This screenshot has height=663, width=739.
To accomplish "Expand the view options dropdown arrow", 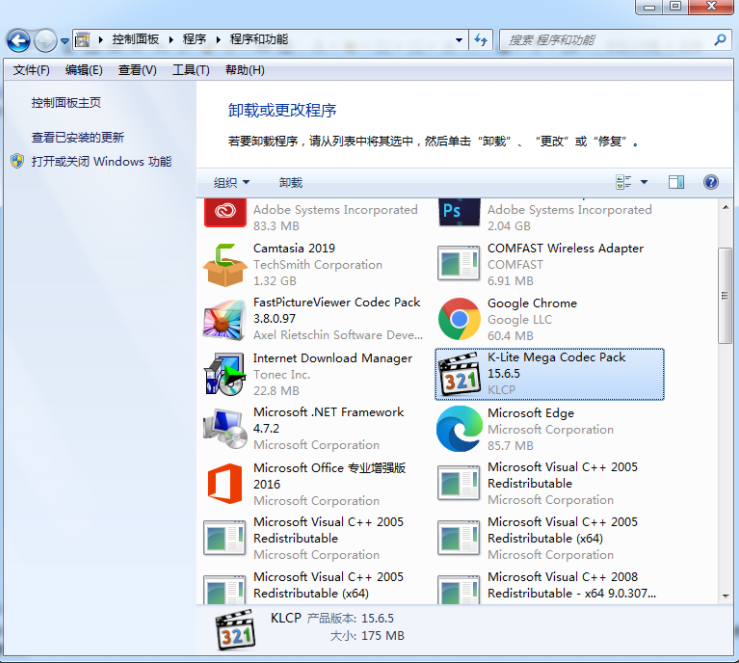I will [644, 182].
